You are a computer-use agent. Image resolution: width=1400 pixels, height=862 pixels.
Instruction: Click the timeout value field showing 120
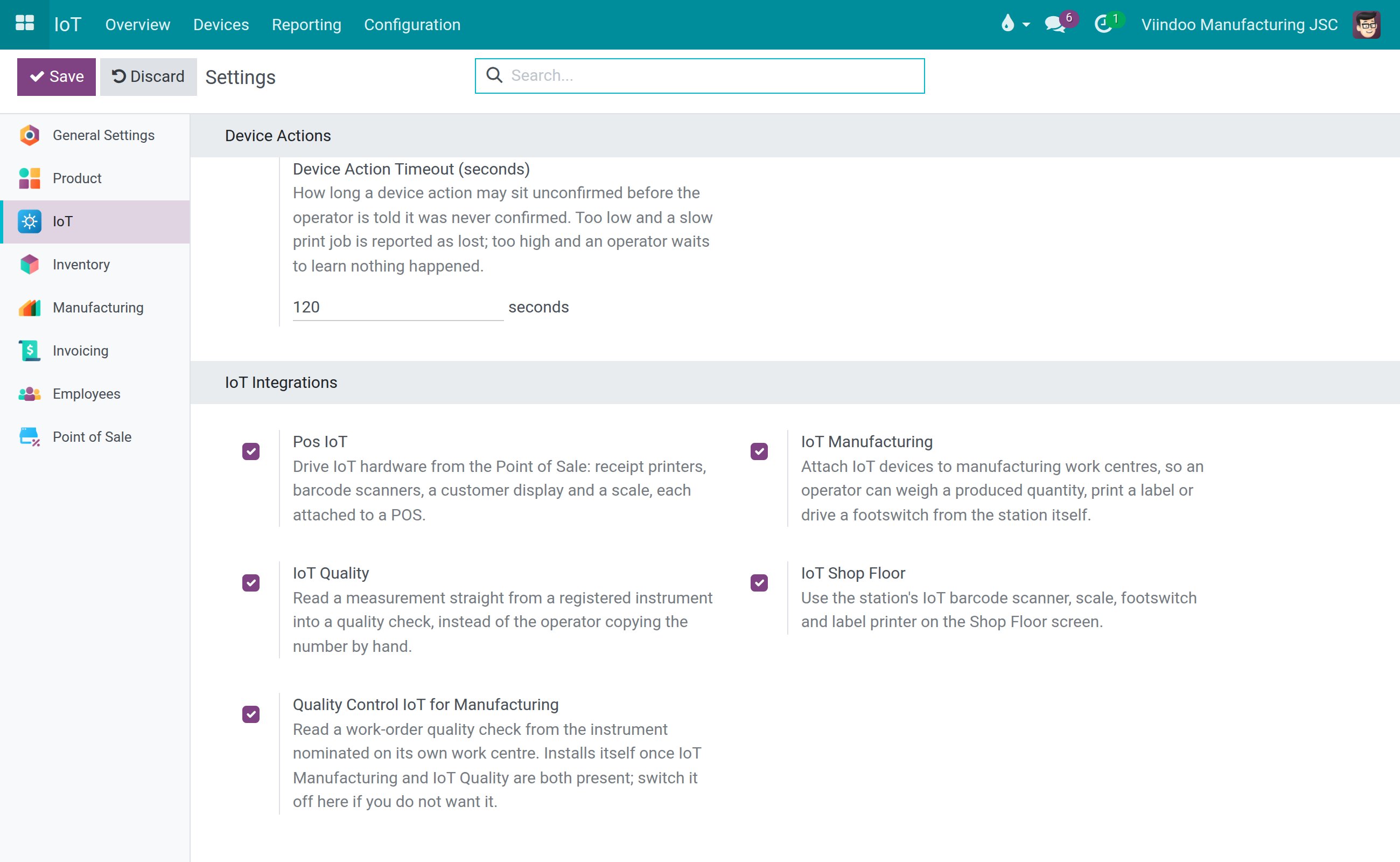[398, 307]
